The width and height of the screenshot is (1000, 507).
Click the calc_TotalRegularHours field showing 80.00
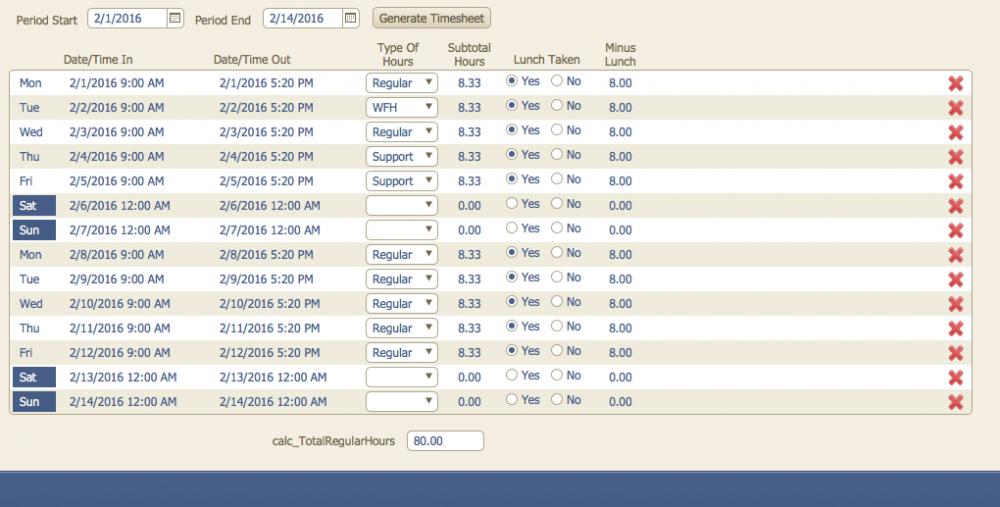(x=445, y=441)
